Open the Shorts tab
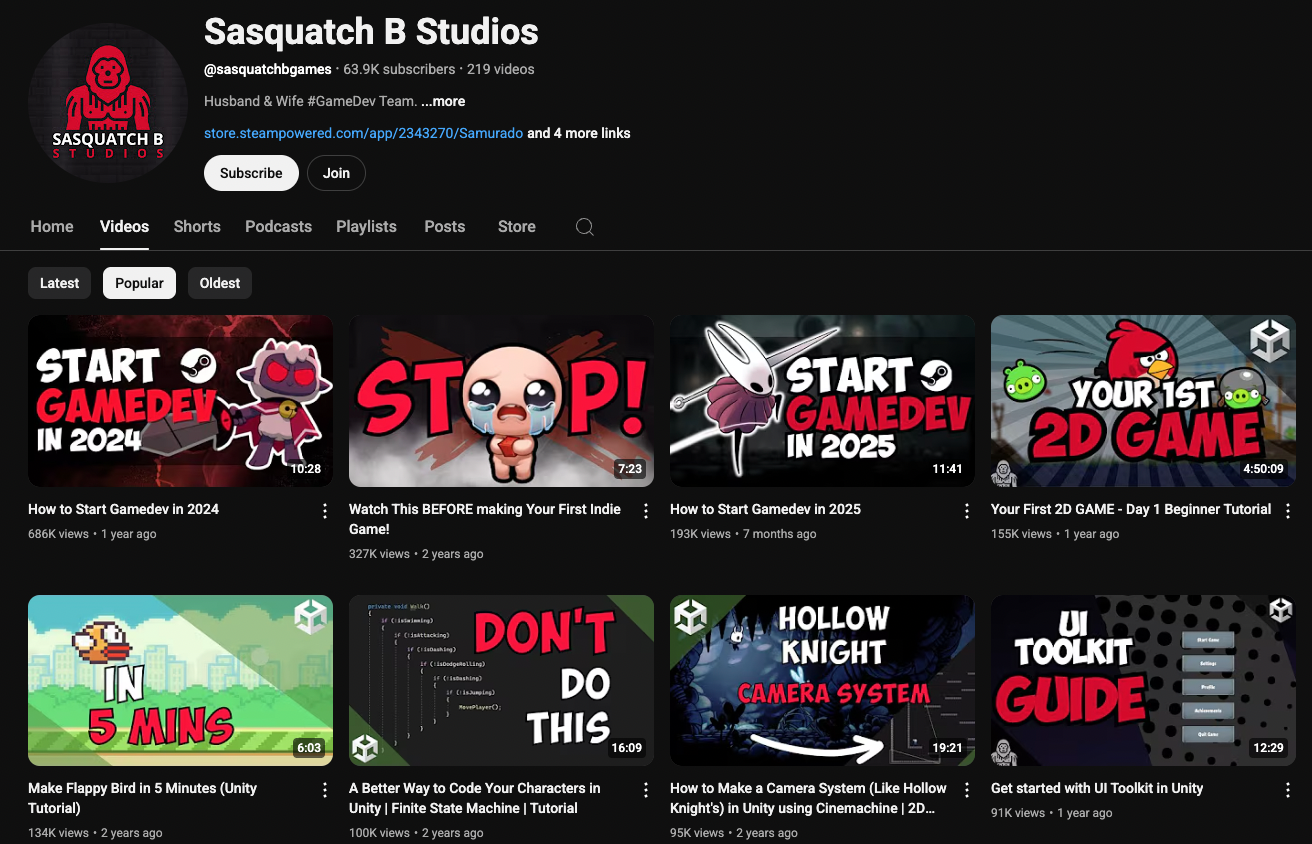Image resolution: width=1312 pixels, height=844 pixels. pos(197,227)
